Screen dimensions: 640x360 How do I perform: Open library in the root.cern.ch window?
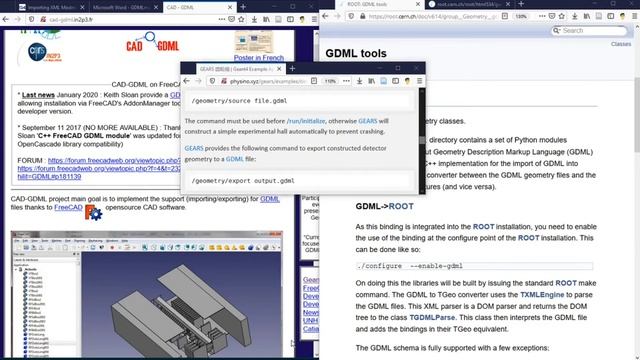tap(587, 16)
